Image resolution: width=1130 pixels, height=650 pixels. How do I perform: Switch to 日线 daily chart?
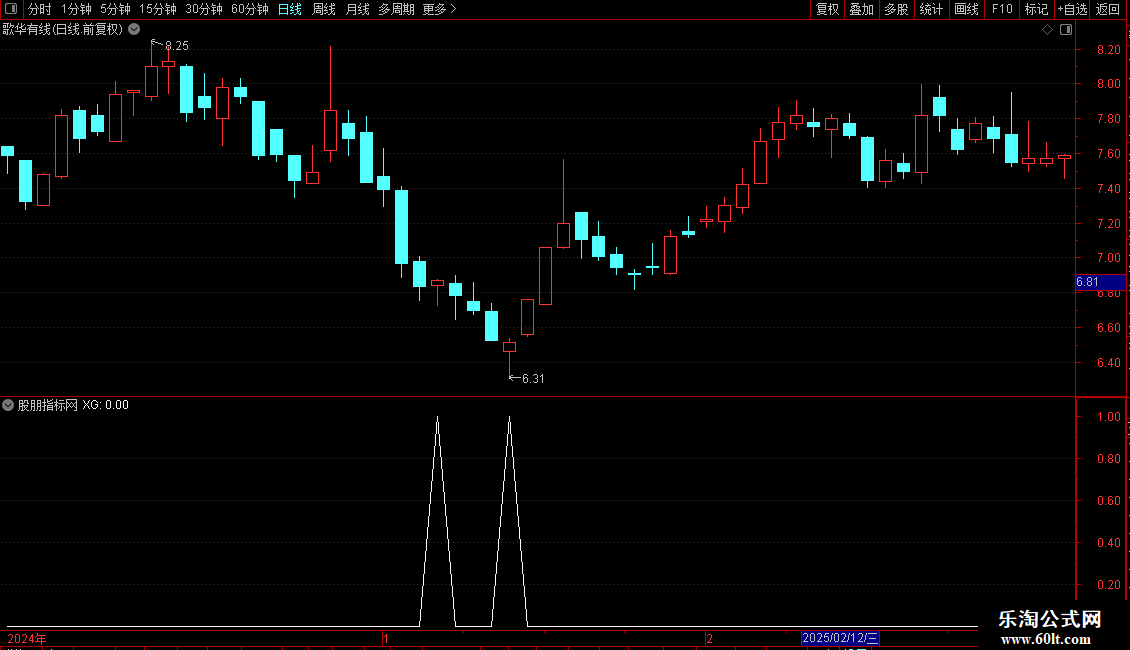[290, 9]
